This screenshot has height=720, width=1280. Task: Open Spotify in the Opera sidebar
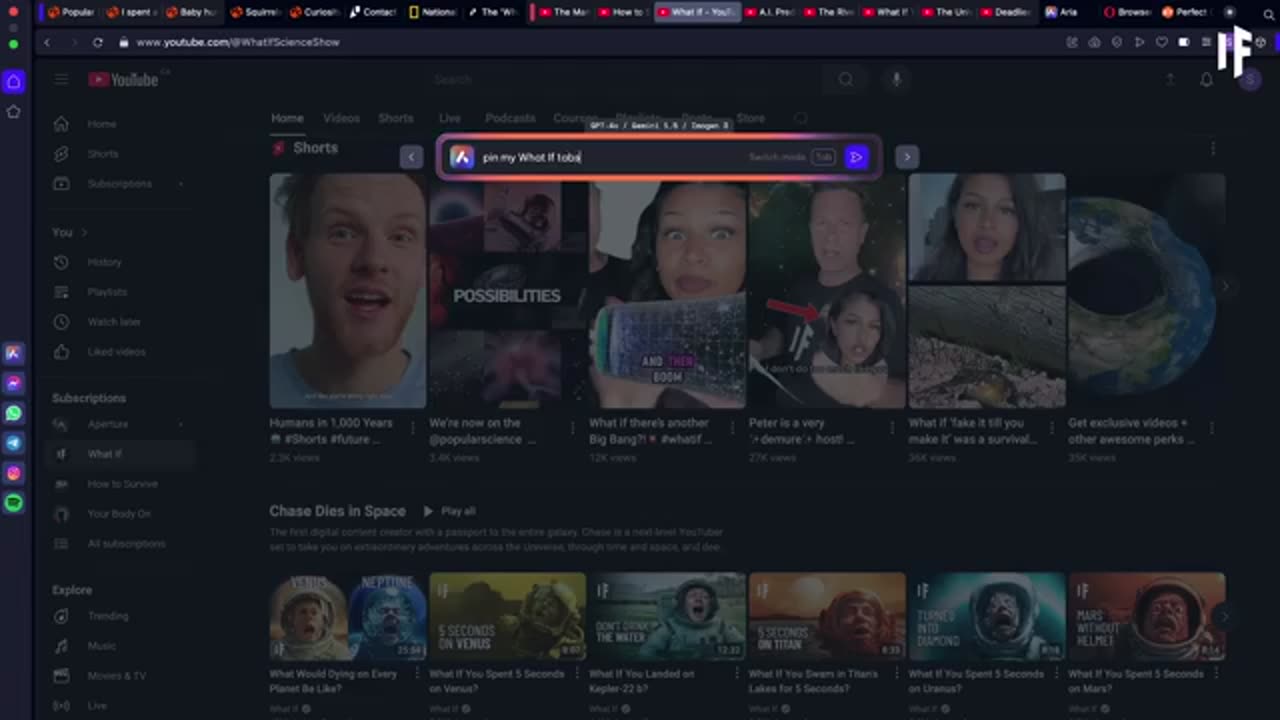(13, 503)
